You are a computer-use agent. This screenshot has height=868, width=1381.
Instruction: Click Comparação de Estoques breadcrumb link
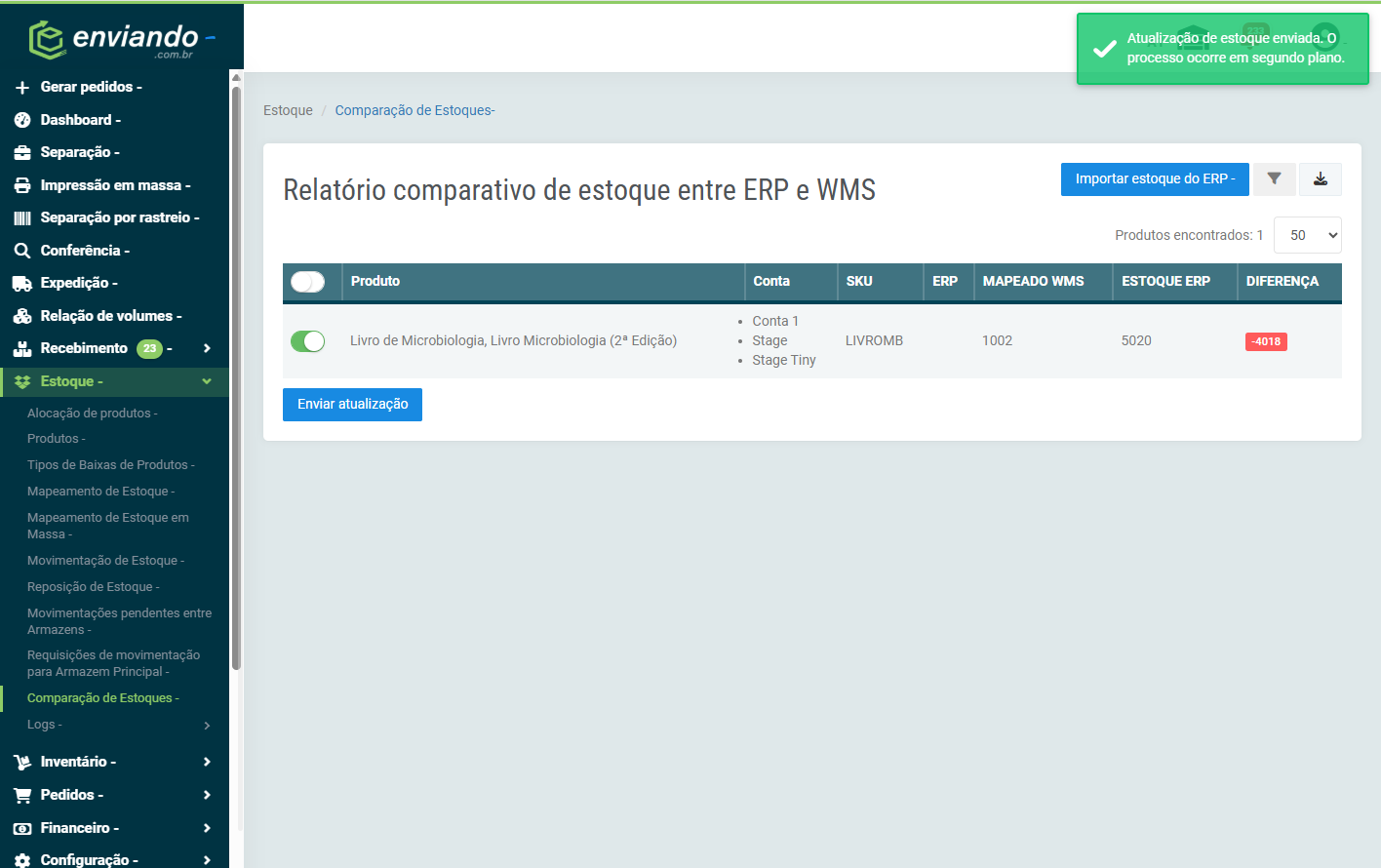click(414, 111)
